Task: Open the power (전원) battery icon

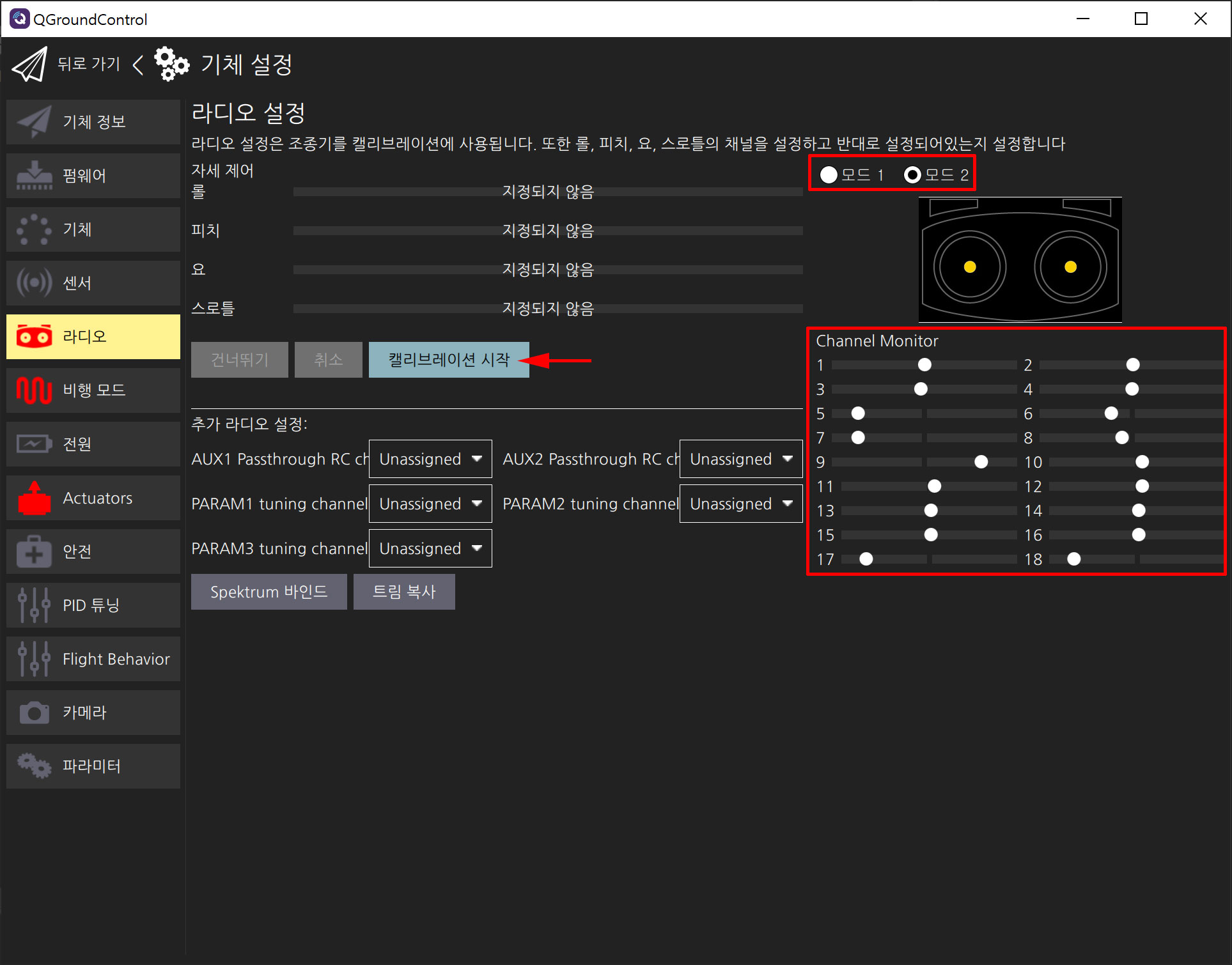Action: [34, 444]
